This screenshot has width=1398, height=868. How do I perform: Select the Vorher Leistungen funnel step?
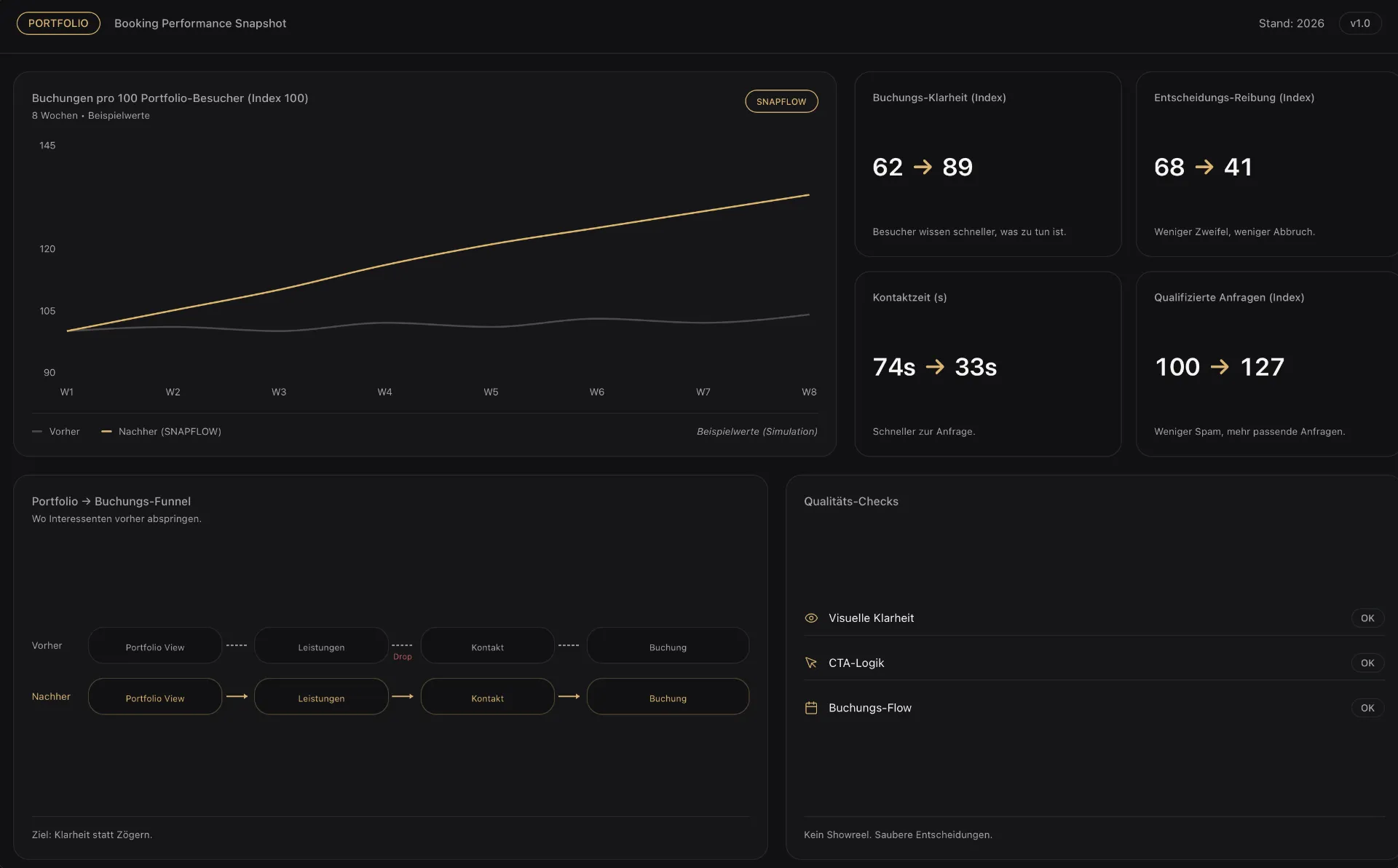(321, 646)
